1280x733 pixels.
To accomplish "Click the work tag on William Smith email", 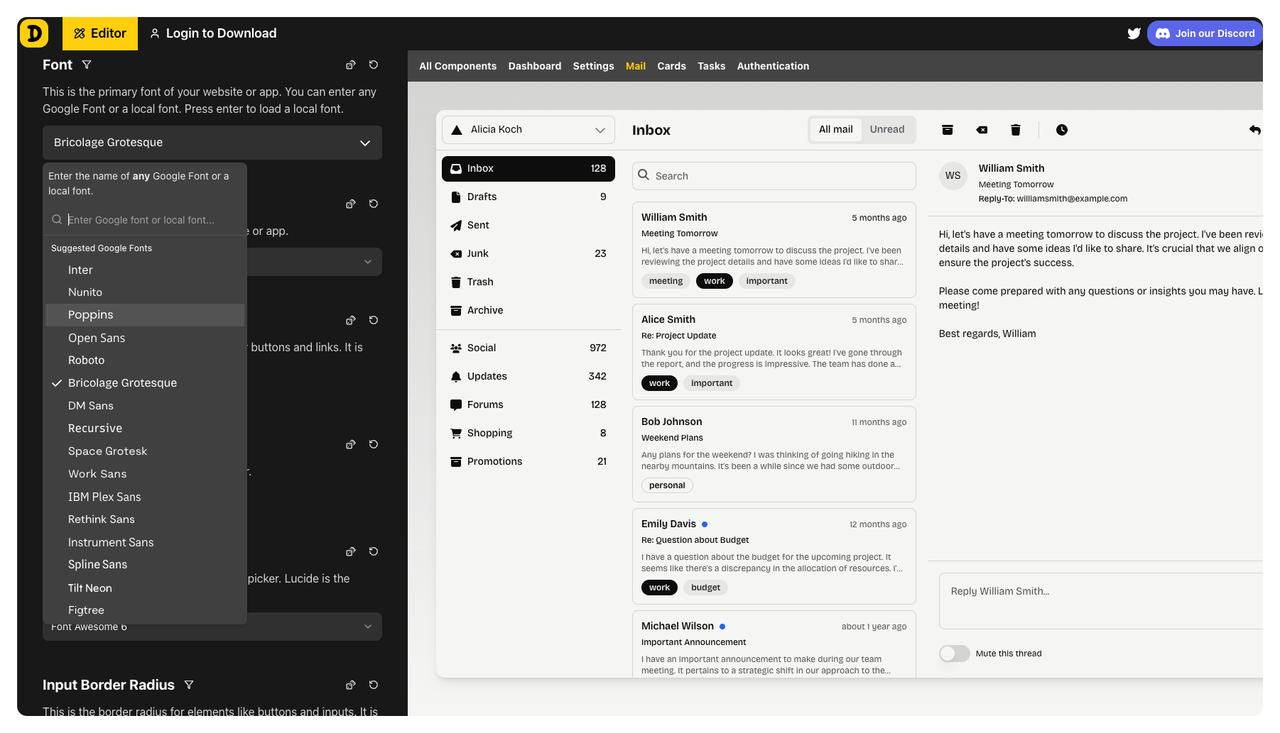I will point(714,281).
